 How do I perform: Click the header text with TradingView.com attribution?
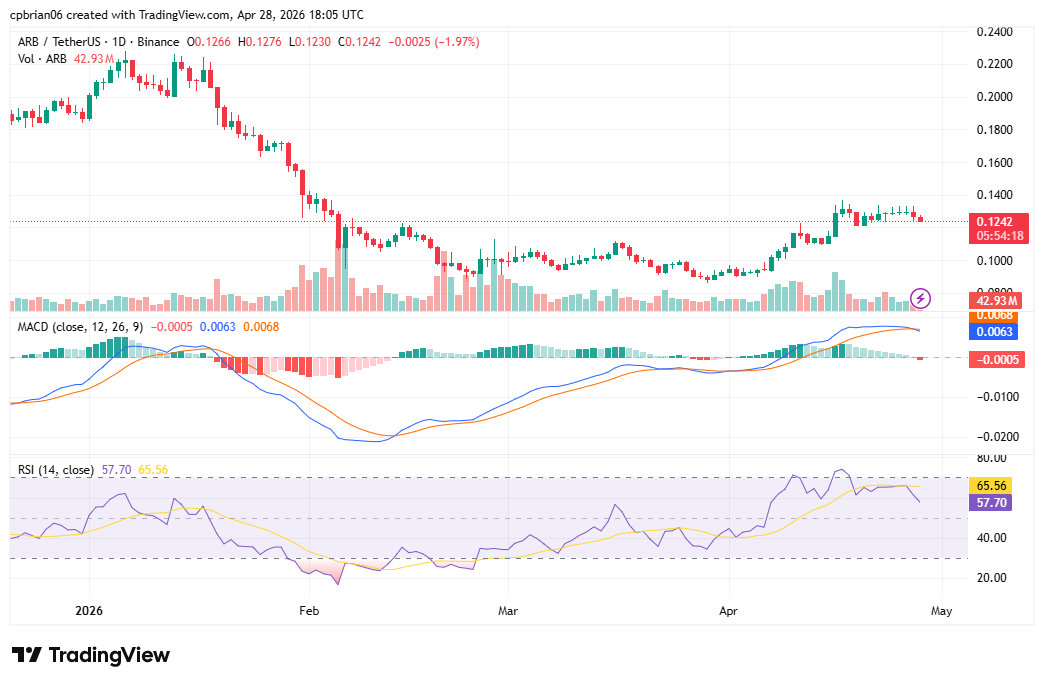(187, 15)
